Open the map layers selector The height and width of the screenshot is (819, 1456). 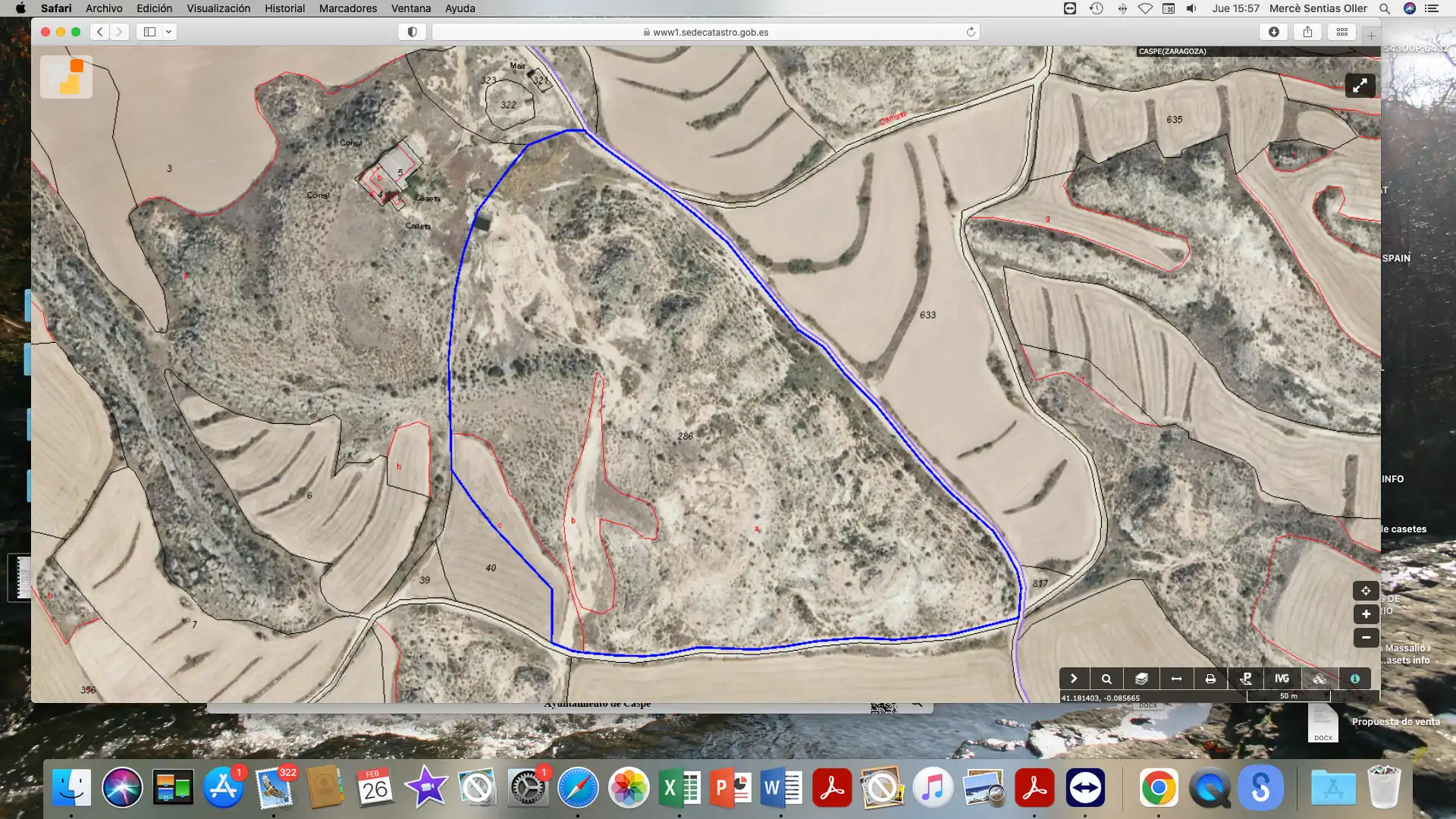[x=1141, y=679]
